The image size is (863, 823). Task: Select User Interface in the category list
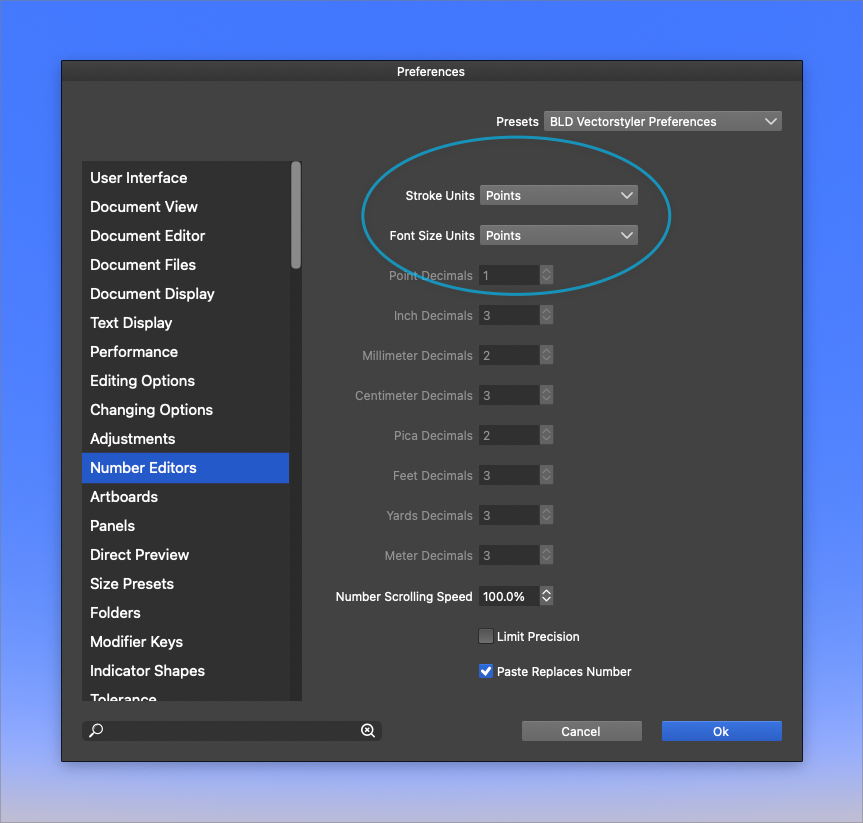click(139, 178)
